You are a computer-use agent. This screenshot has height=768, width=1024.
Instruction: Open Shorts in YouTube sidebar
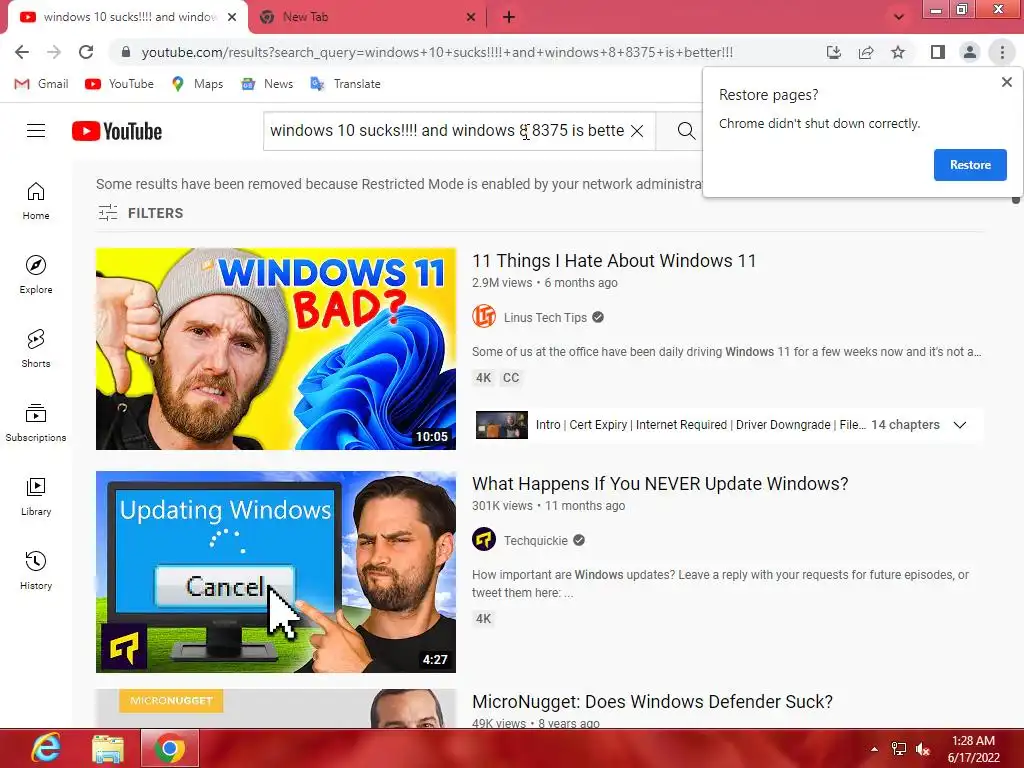click(x=36, y=349)
